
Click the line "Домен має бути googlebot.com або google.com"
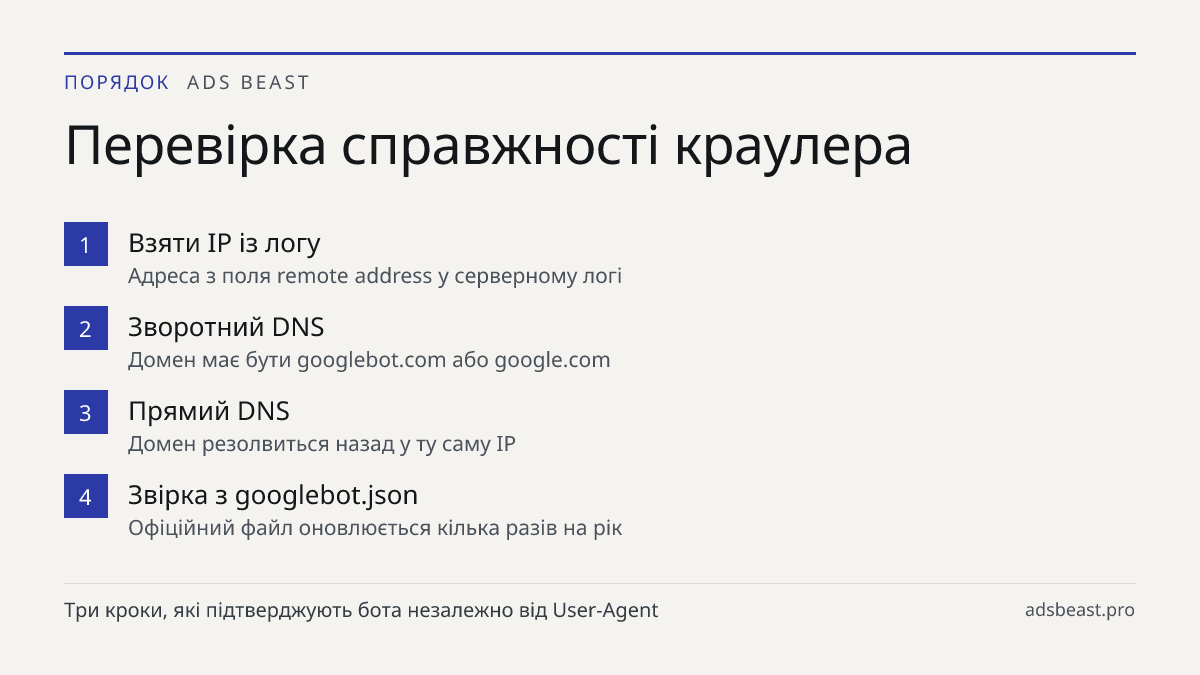tap(369, 359)
